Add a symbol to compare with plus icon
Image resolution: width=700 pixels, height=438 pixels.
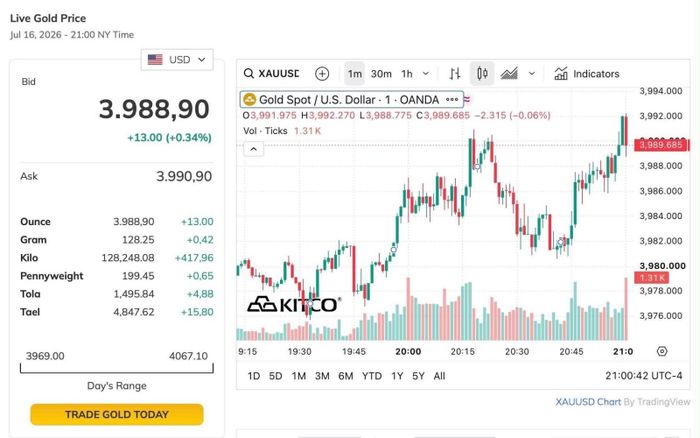coord(322,74)
